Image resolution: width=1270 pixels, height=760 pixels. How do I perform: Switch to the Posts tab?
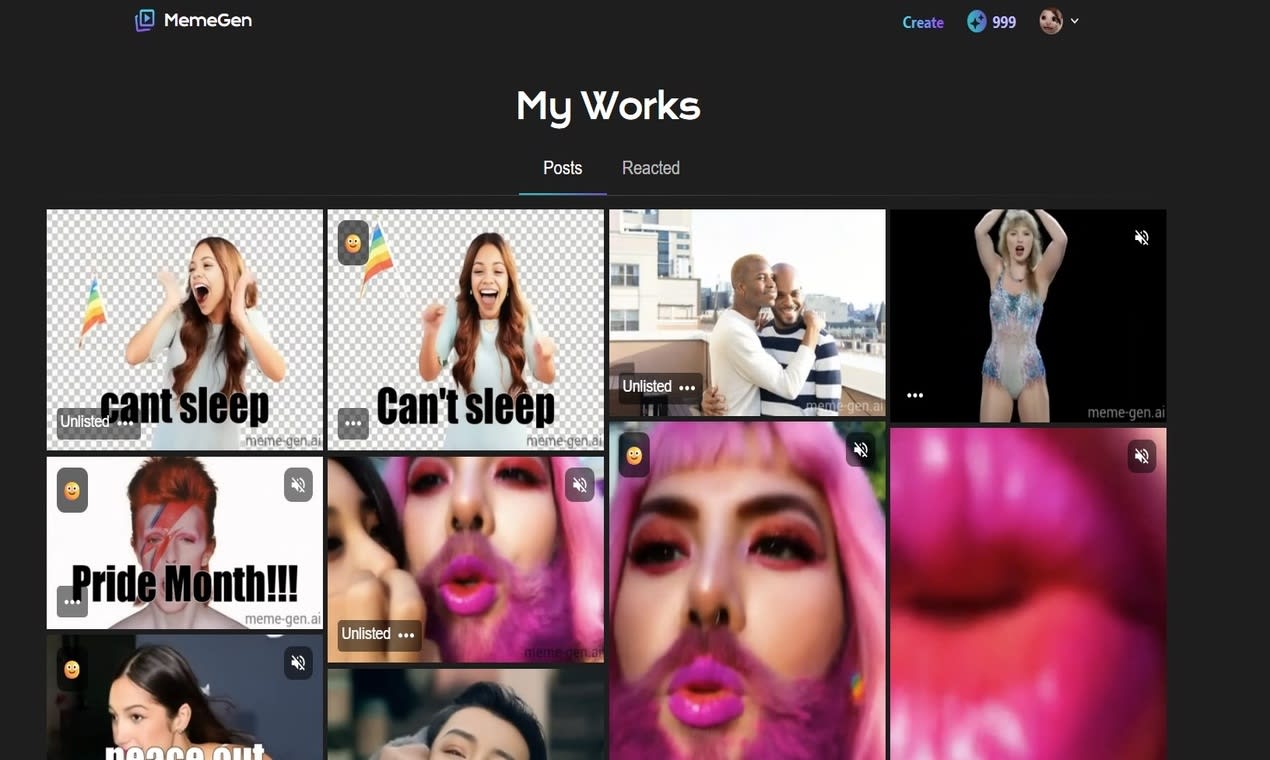point(563,168)
